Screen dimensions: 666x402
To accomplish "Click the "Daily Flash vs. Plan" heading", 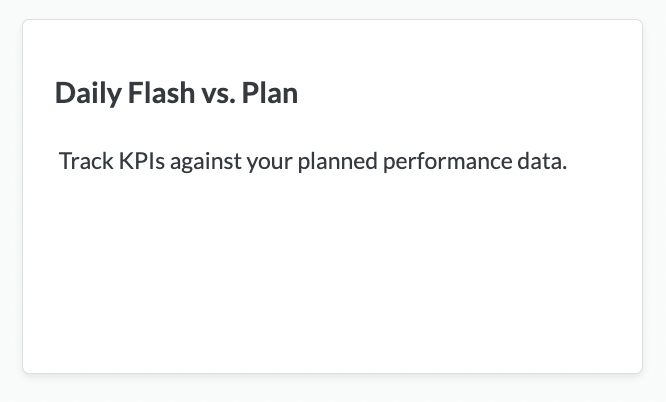I will tap(176, 93).
